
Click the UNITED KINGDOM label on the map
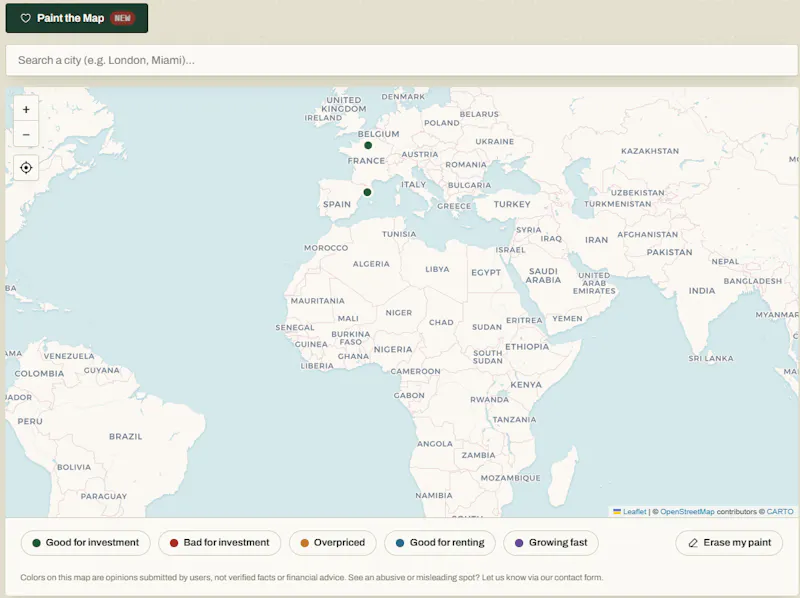(x=344, y=105)
